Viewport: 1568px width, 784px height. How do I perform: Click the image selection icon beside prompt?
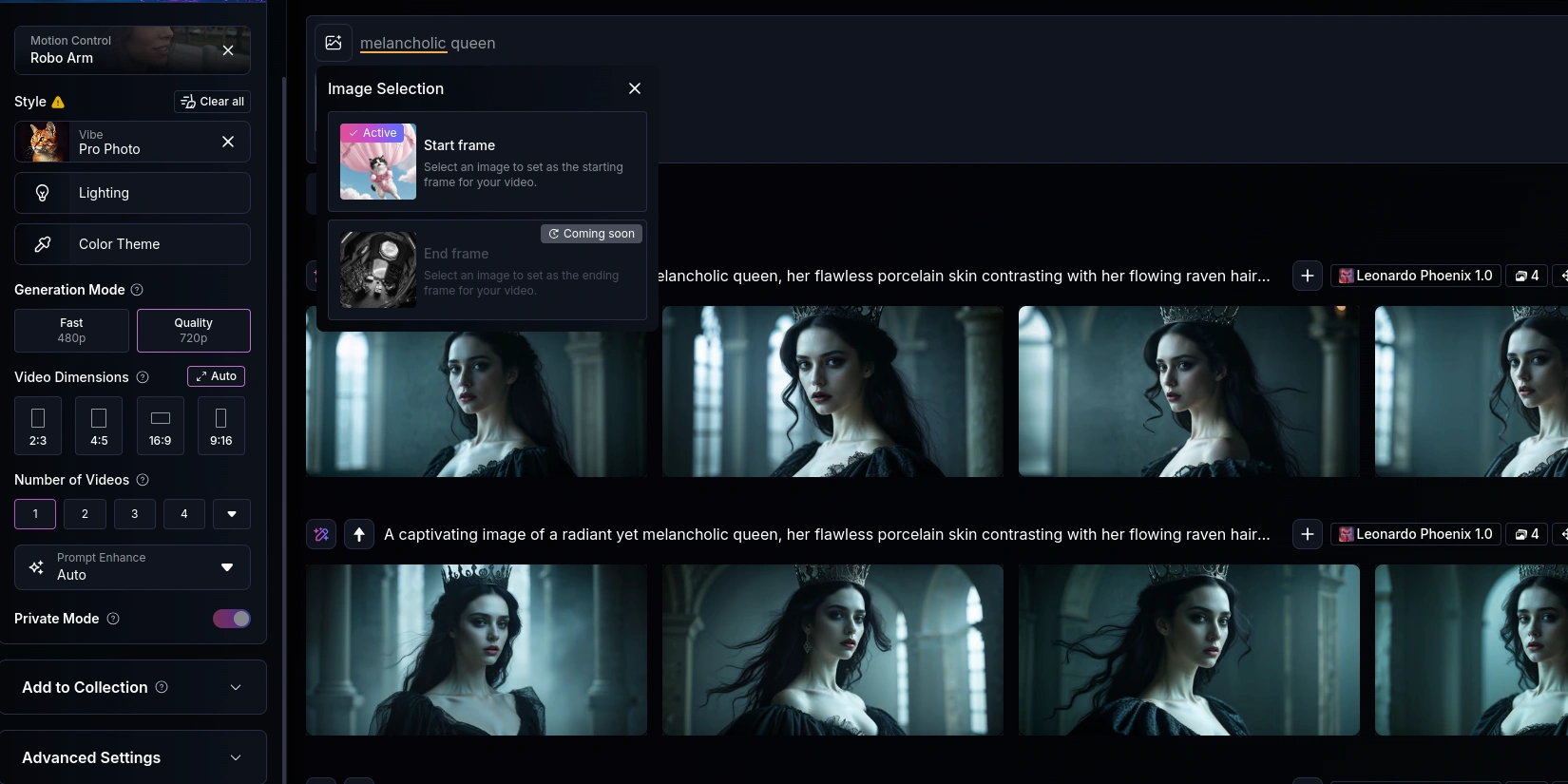(334, 43)
